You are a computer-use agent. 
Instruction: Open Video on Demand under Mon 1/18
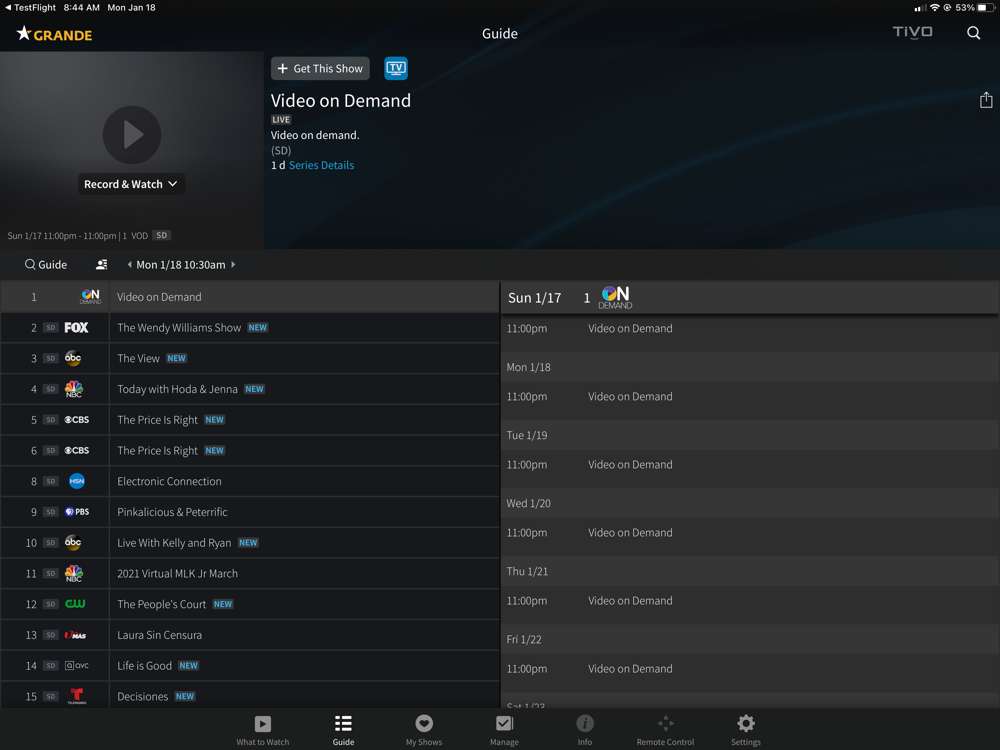[750, 400]
